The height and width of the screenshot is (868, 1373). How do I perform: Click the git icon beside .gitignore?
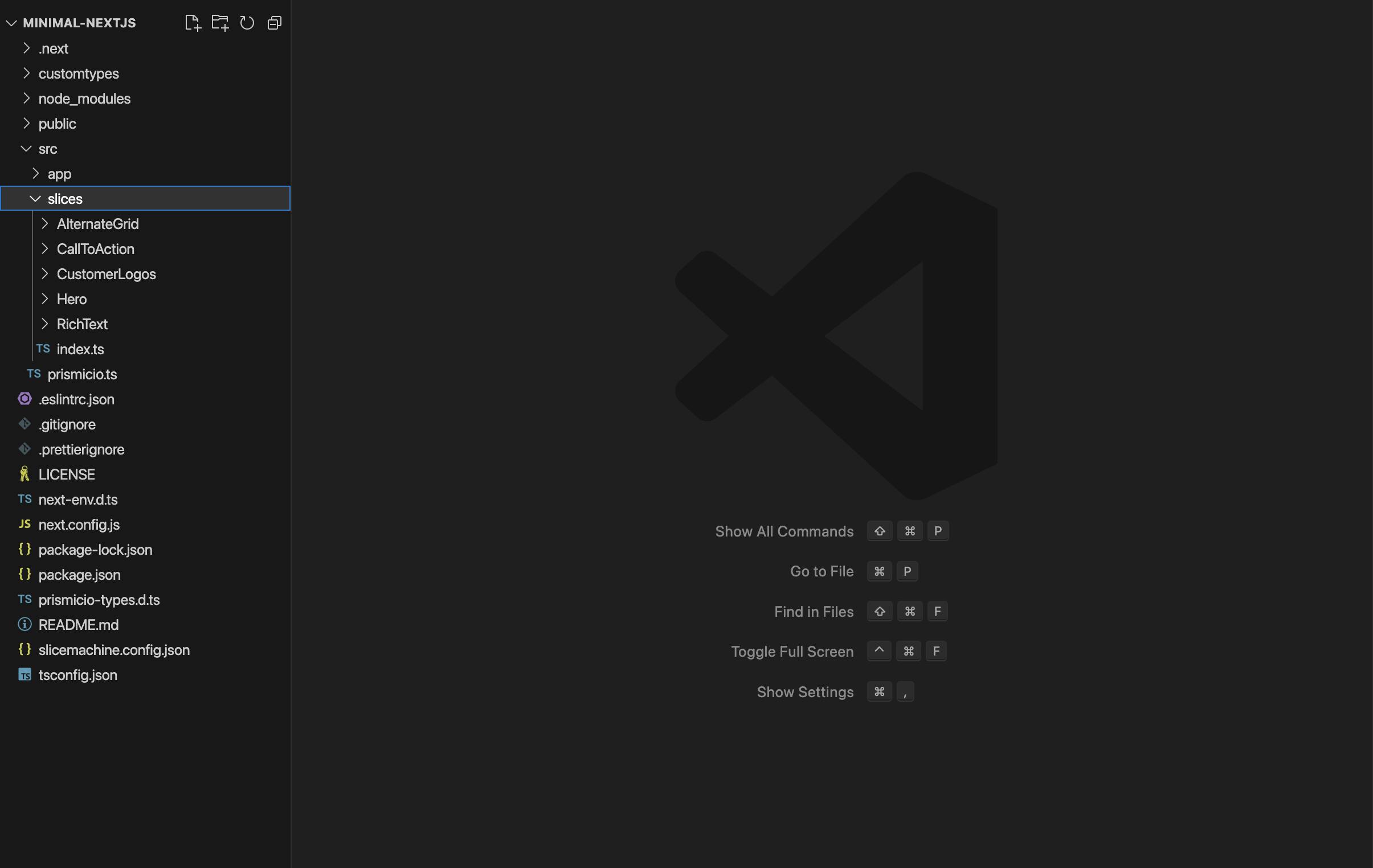[24, 424]
